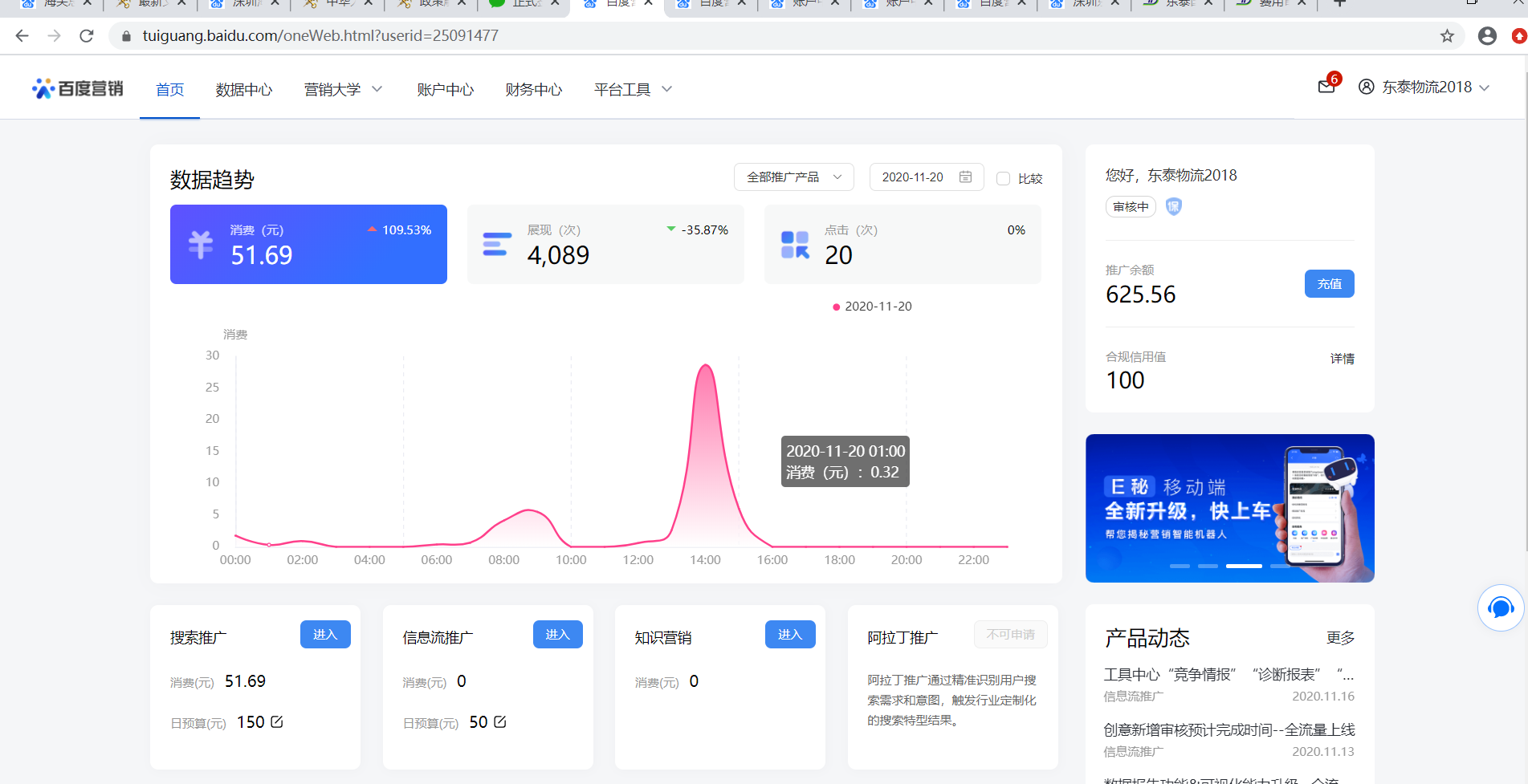Select the 点击 (次) 20 metric card
This screenshot has width=1528, height=784.
coord(903,244)
